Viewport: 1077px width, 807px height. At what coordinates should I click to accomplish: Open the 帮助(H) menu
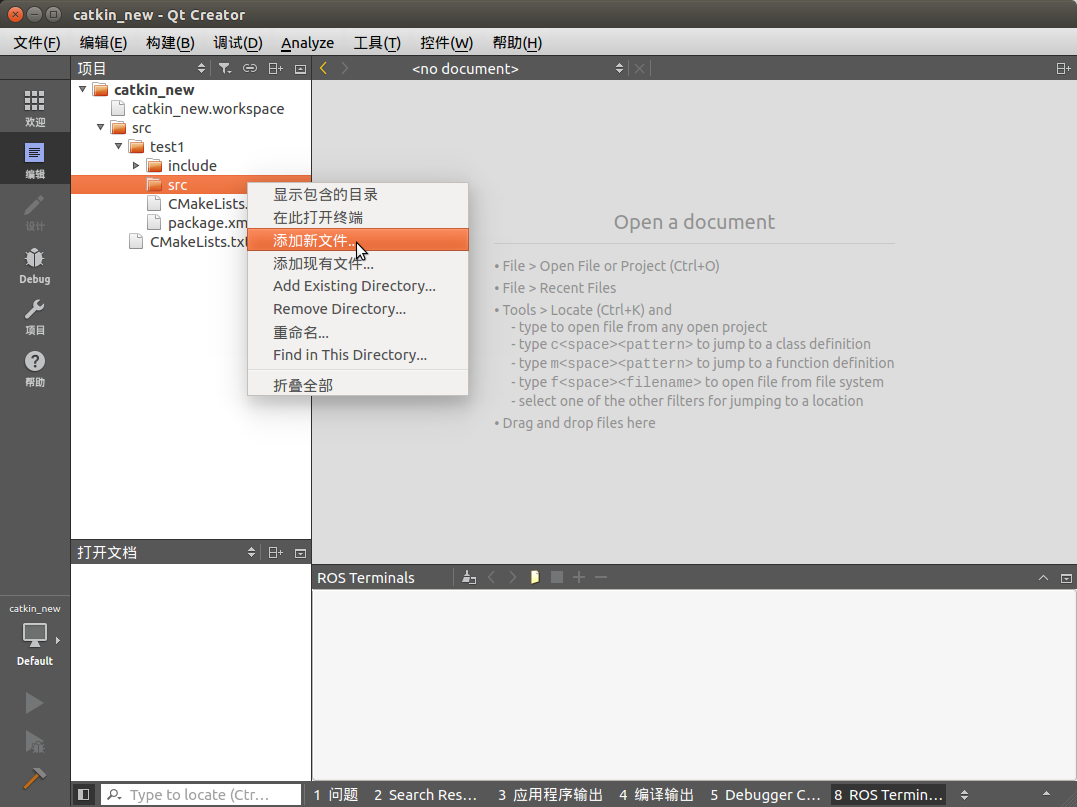pyautogui.click(x=517, y=43)
